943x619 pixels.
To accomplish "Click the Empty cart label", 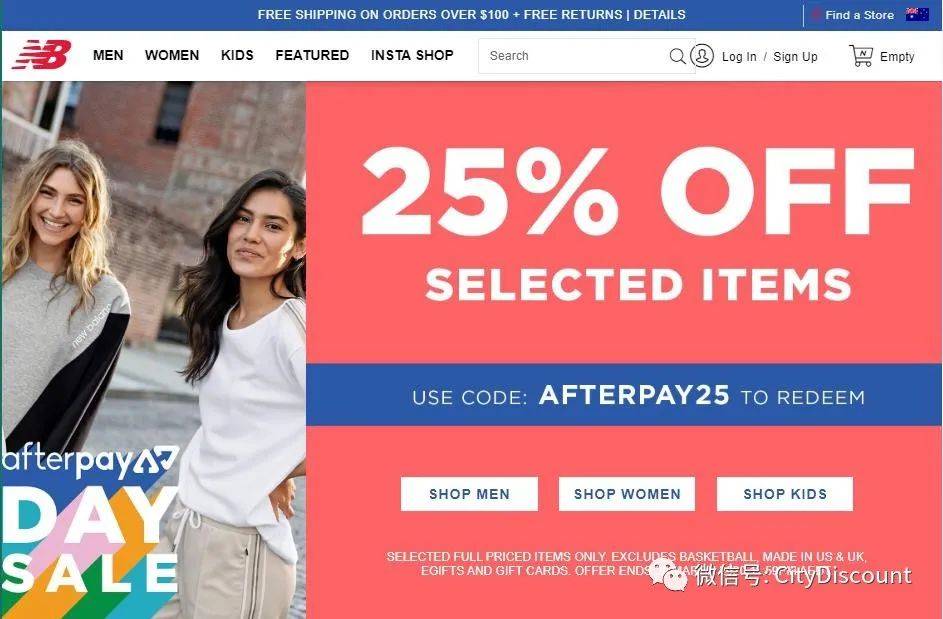I will pos(897,57).
